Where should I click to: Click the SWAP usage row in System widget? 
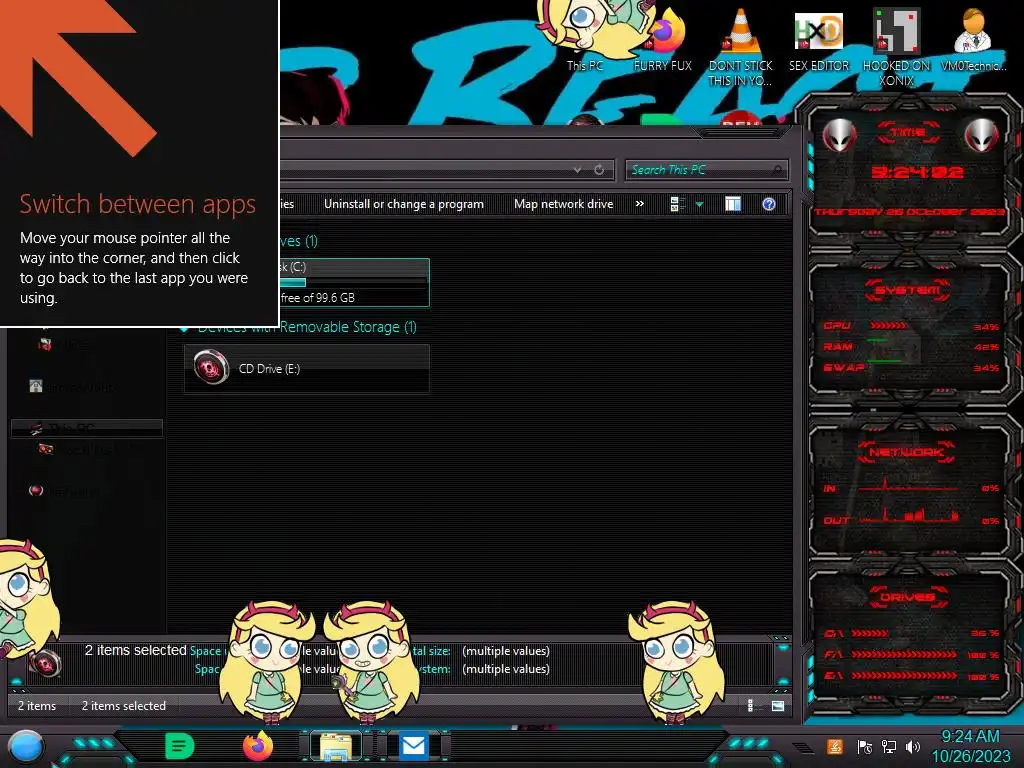point(911,368)
